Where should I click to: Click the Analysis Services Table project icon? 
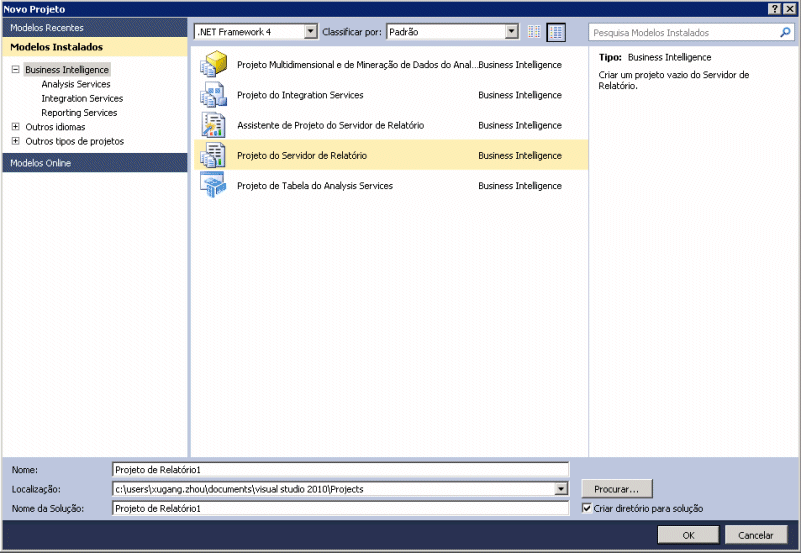[x=213, y=185]
